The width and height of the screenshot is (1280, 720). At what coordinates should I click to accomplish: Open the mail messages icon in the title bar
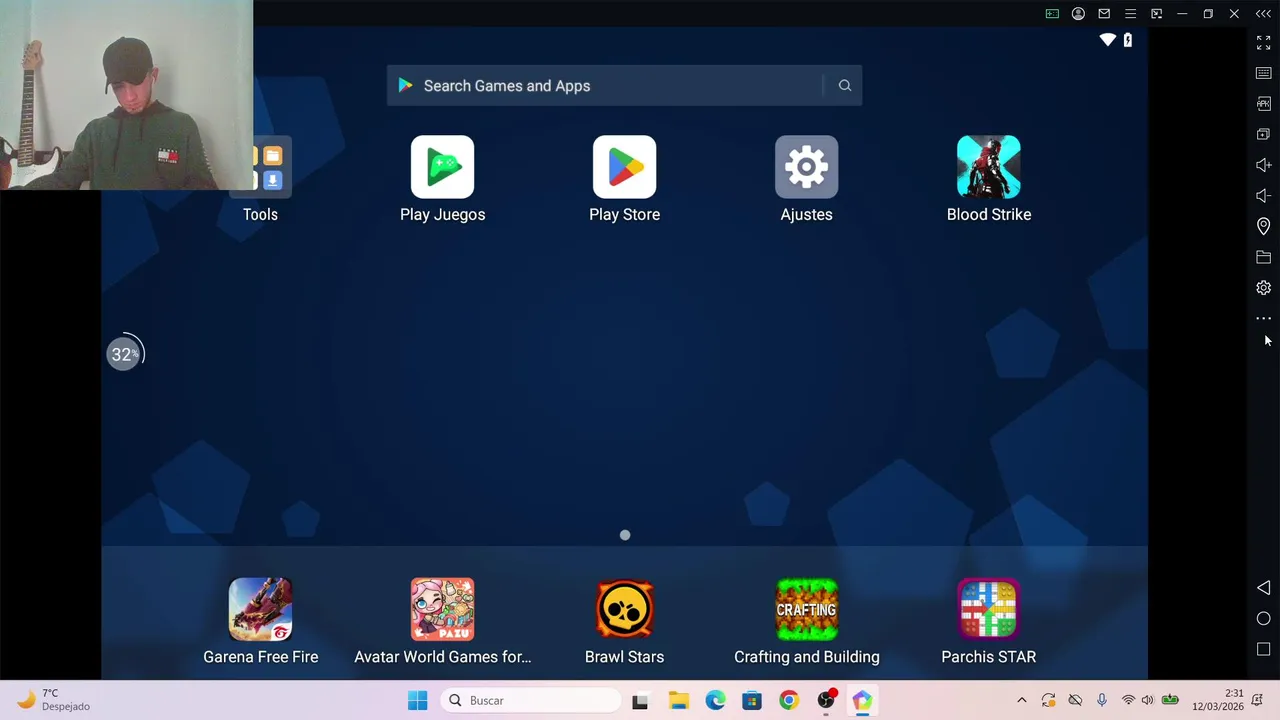pos(1104,14)
